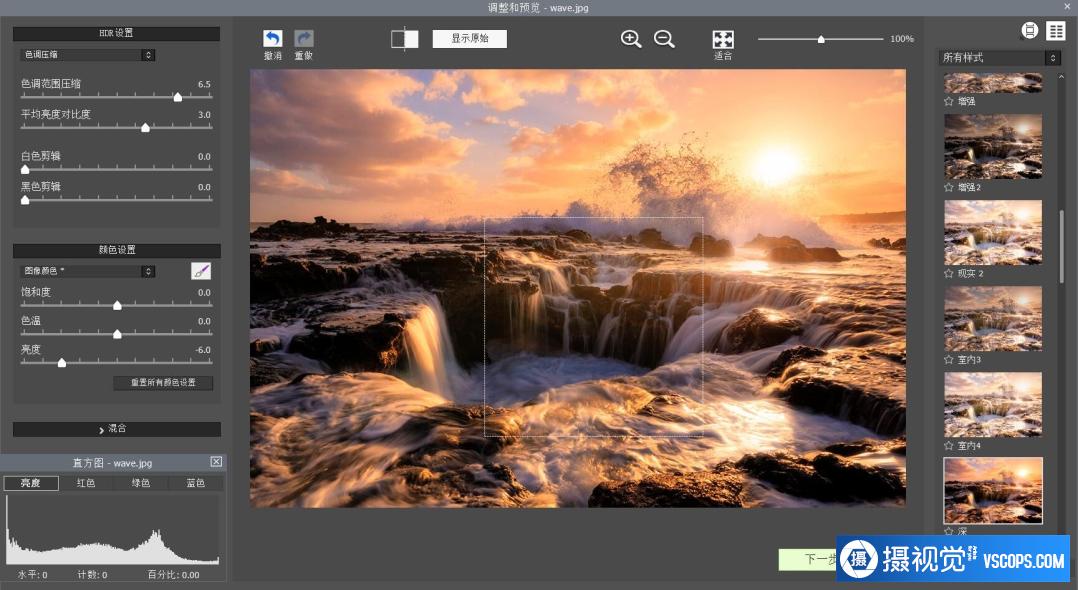
Task: Click the 计数: 0 histogram readout
Action: [x=92, y=575]
